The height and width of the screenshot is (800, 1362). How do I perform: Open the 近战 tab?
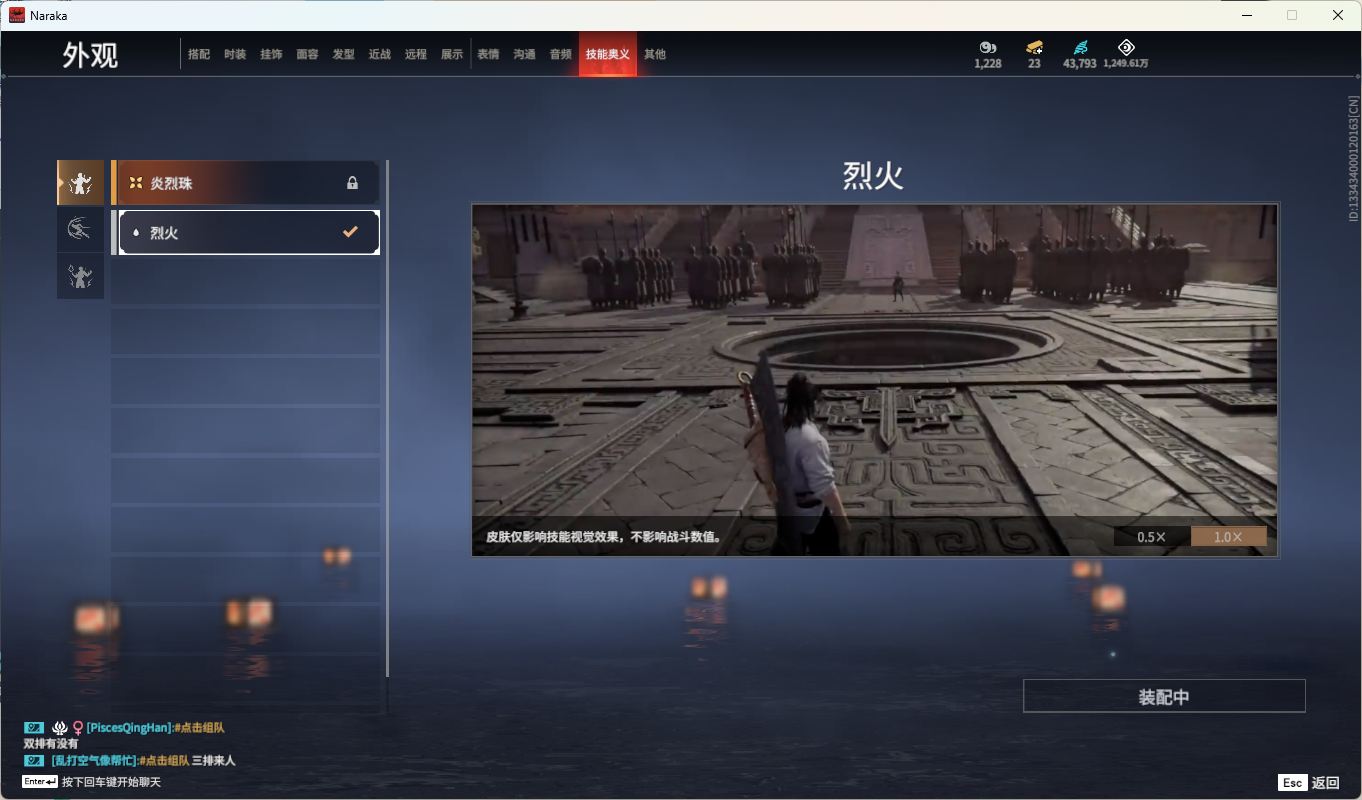[x=380, y=54]
